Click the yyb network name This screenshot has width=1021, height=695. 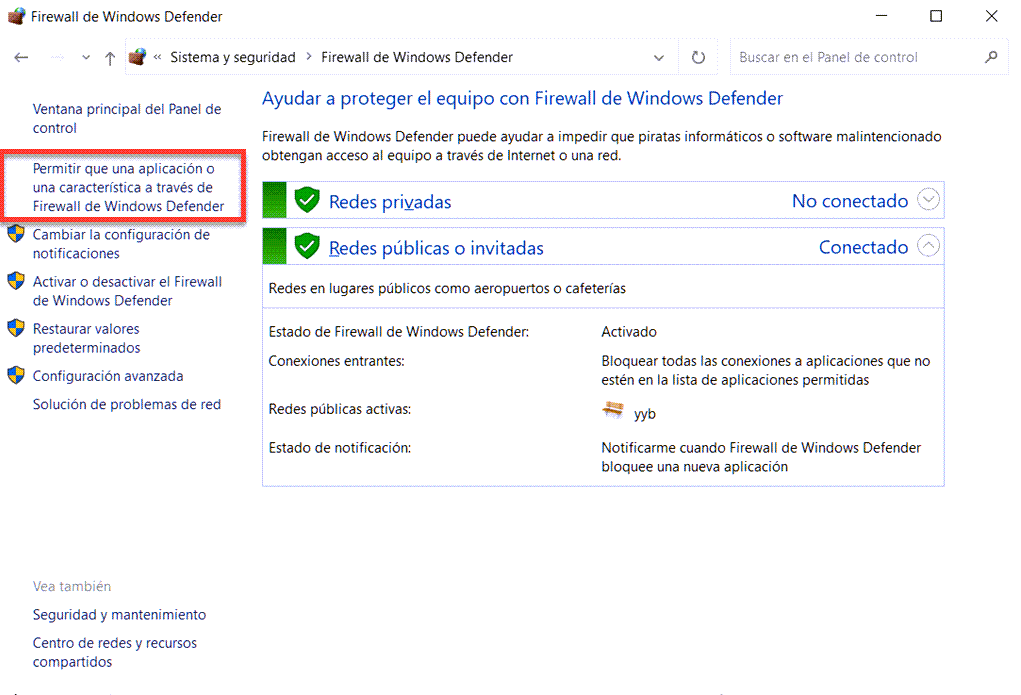pos(645,414)
